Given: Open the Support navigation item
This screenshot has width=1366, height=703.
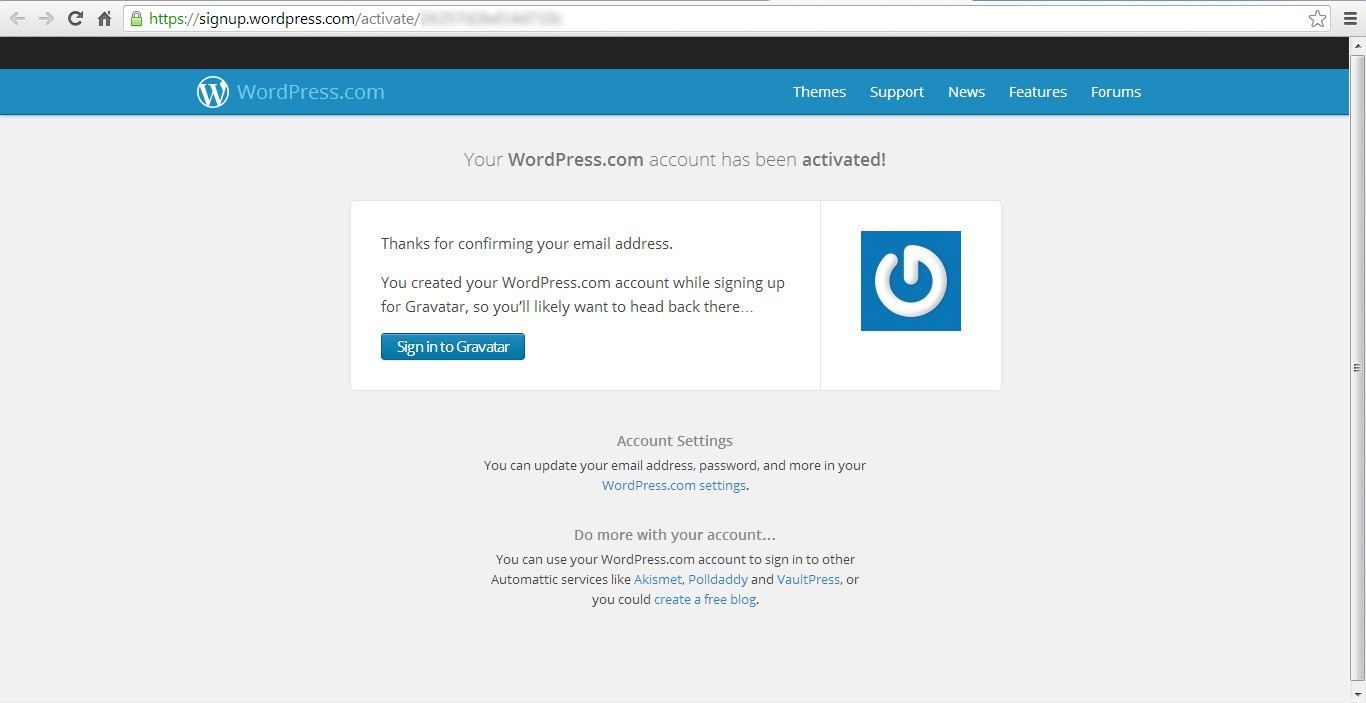Looking at the screenshot, I should point(897,92).
